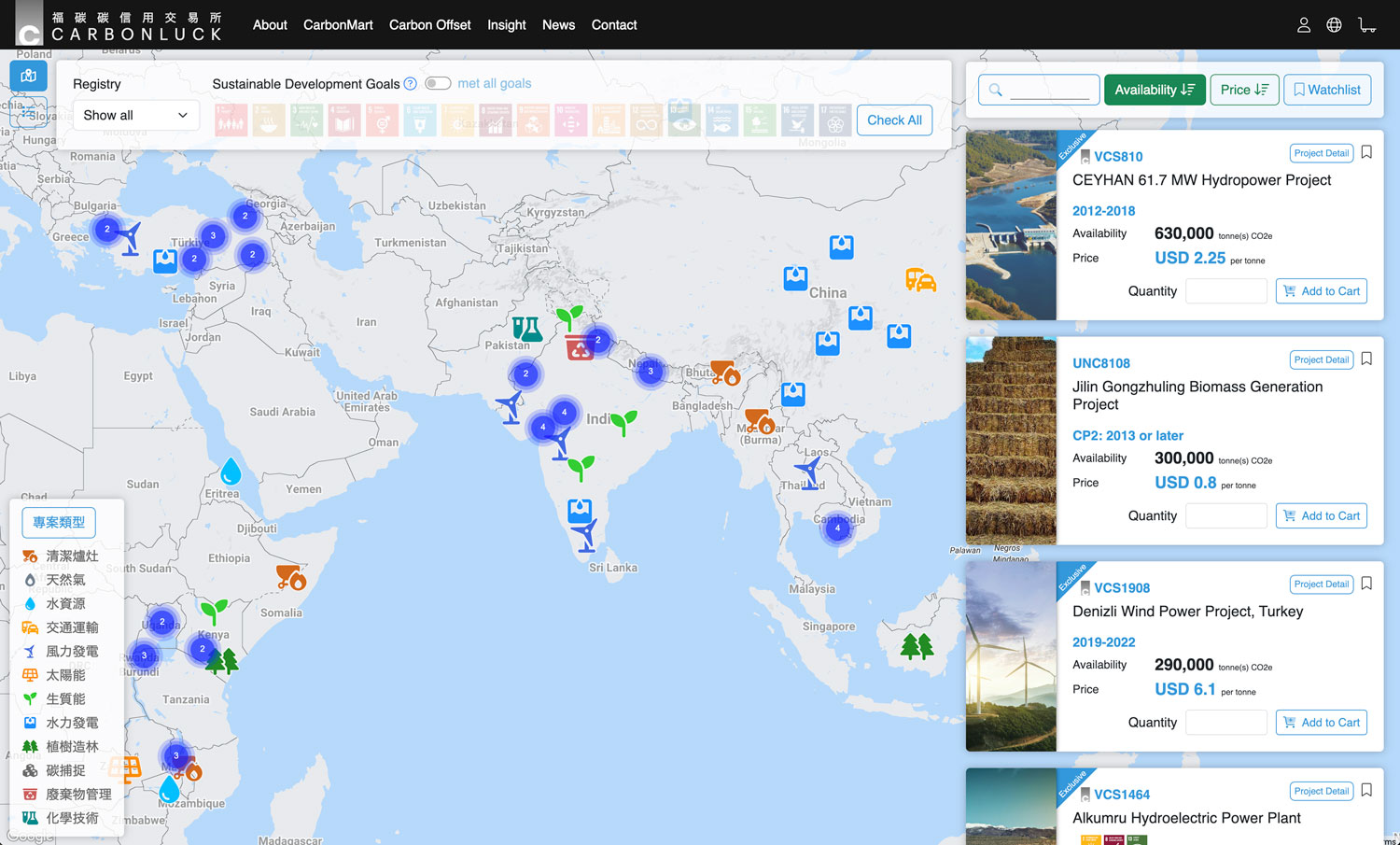Open the Watchlist

1327,90
